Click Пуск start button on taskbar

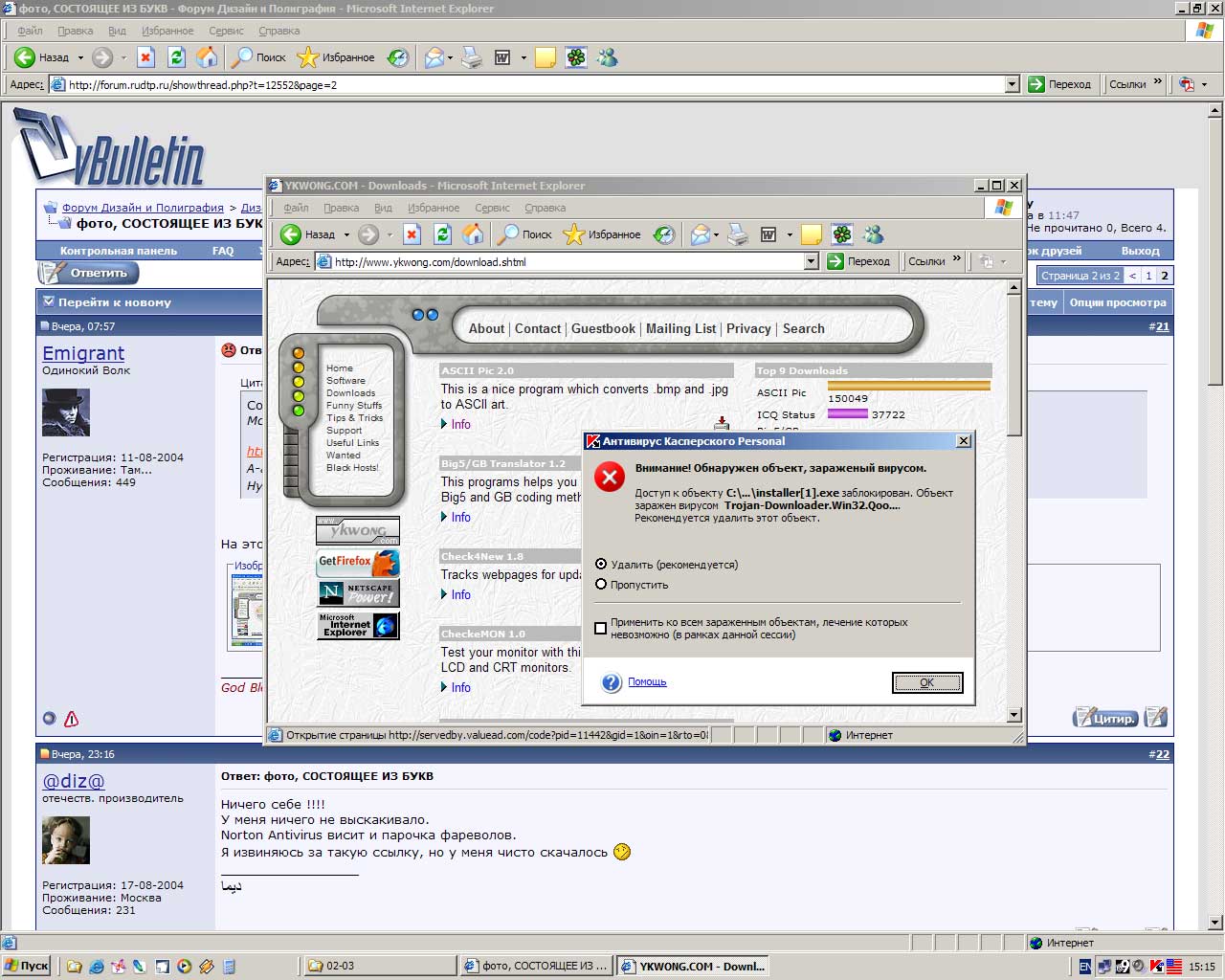click(27, 967)
